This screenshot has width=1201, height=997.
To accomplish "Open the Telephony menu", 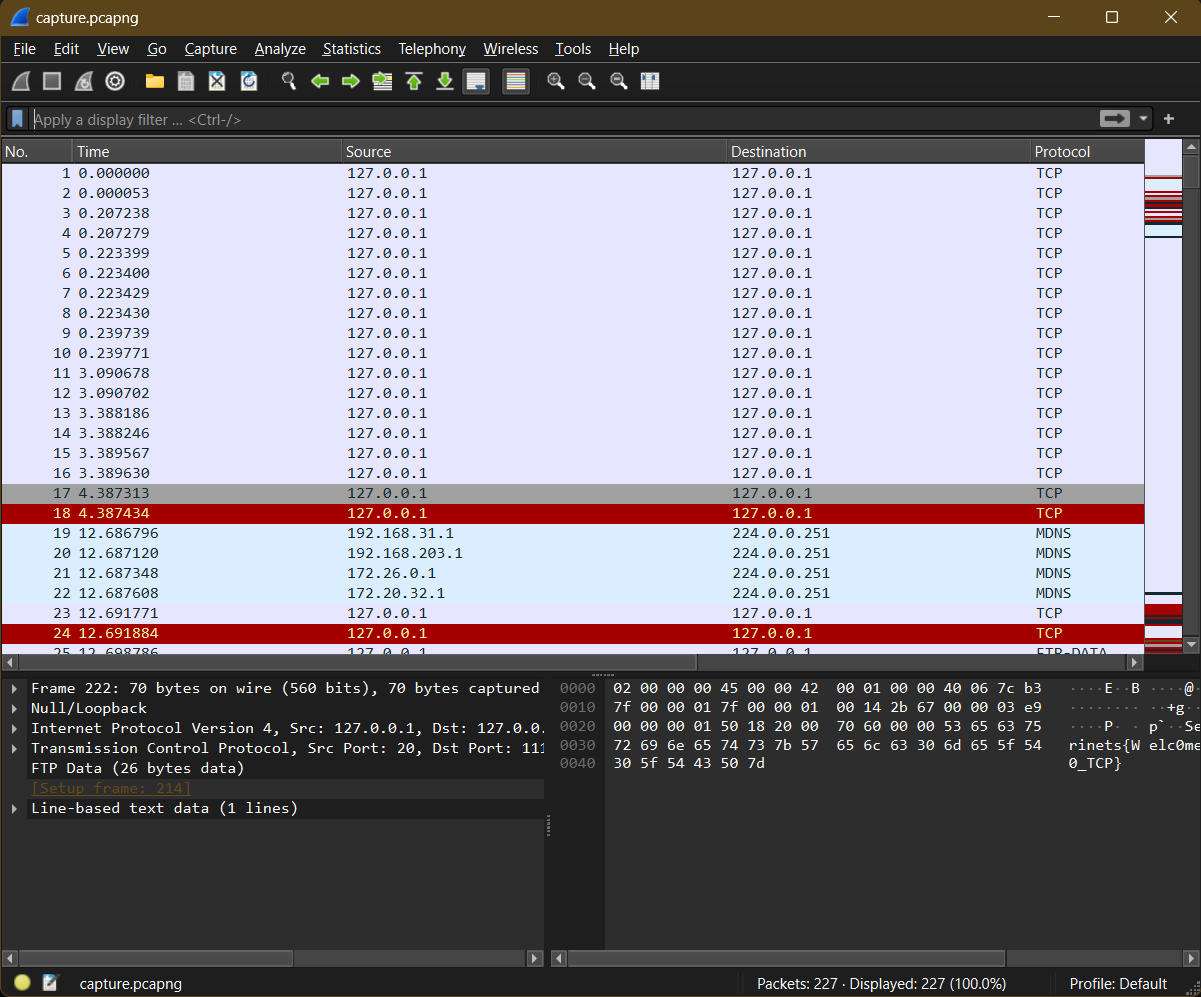I will pyautogui.click(x=432, y=49).
